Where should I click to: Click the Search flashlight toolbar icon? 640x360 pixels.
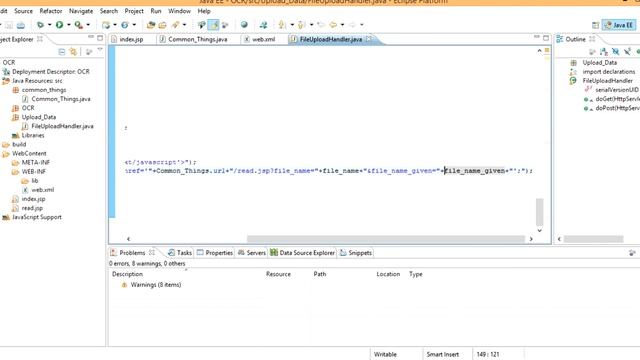coord(176,25)
